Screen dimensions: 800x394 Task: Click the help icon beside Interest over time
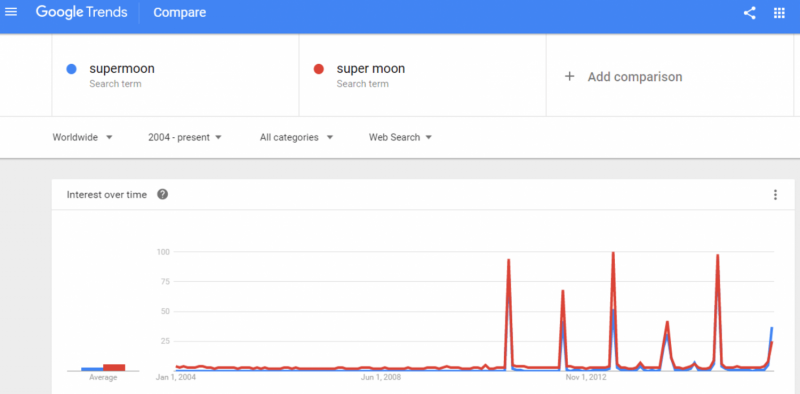click(x=163, y=194)
